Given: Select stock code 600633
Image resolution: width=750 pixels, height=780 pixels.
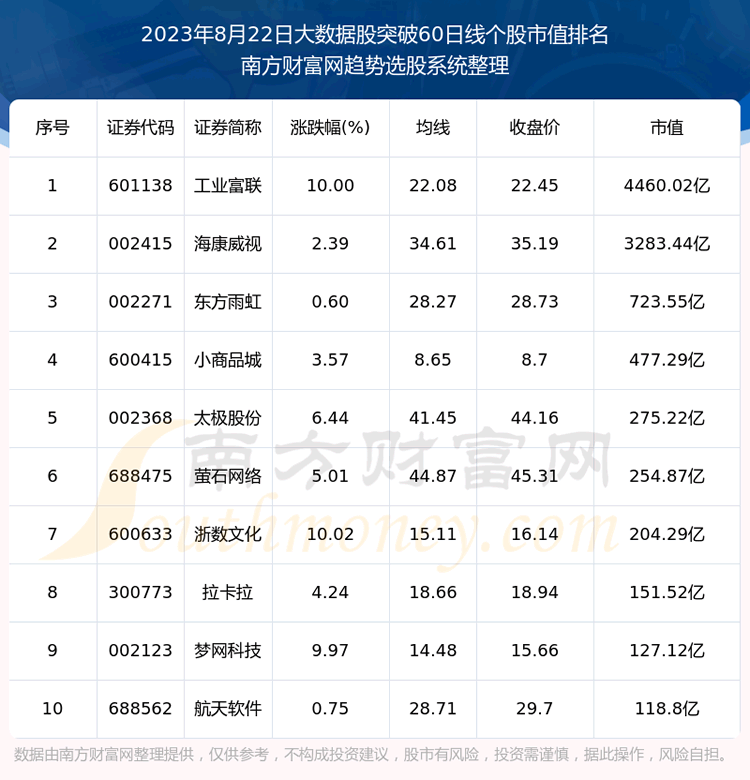Looking at the screenshot, I should (140, 534).
